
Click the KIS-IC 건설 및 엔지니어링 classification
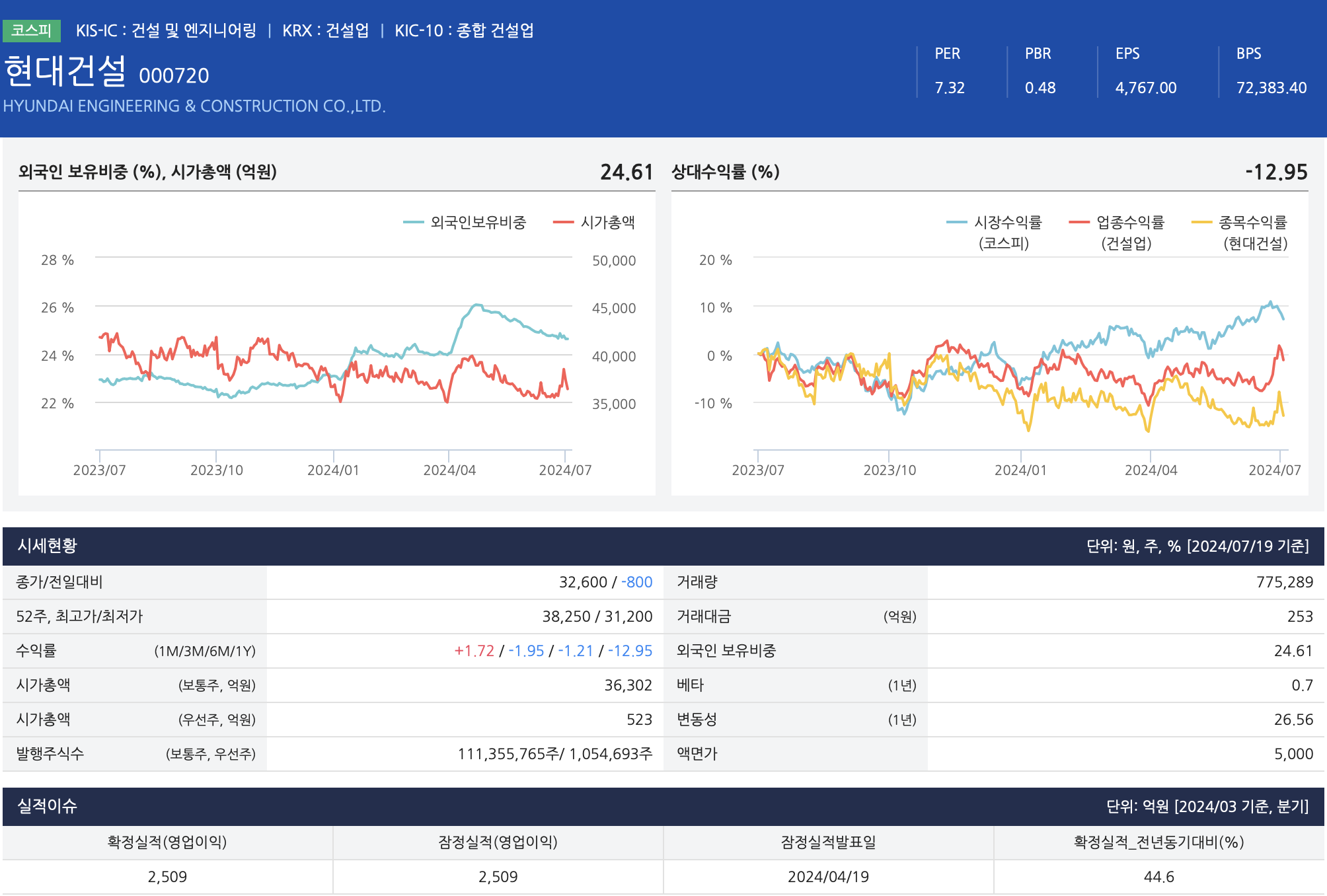coord(166,30)
